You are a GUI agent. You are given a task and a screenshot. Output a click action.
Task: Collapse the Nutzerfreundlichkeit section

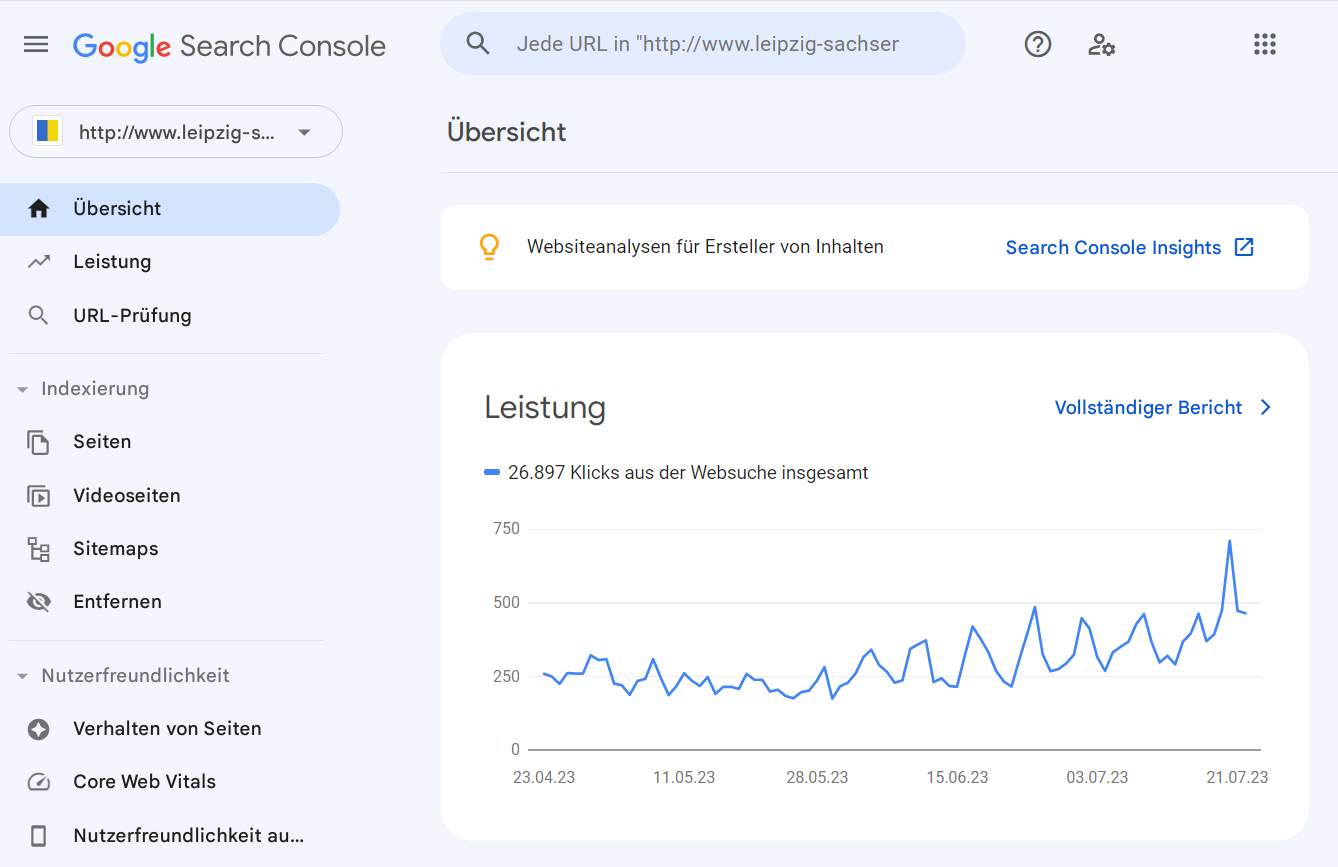(x=22, y=676)
